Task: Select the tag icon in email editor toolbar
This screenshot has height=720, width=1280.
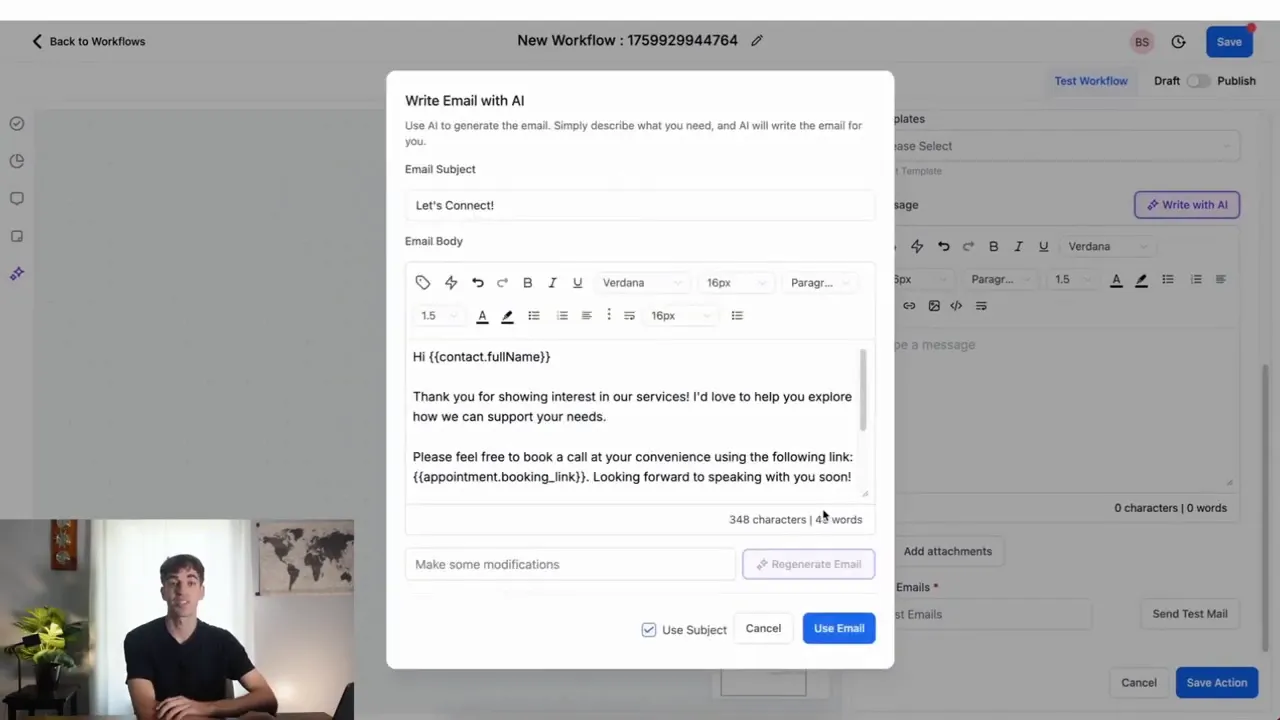Action: [x=422, y=282]
